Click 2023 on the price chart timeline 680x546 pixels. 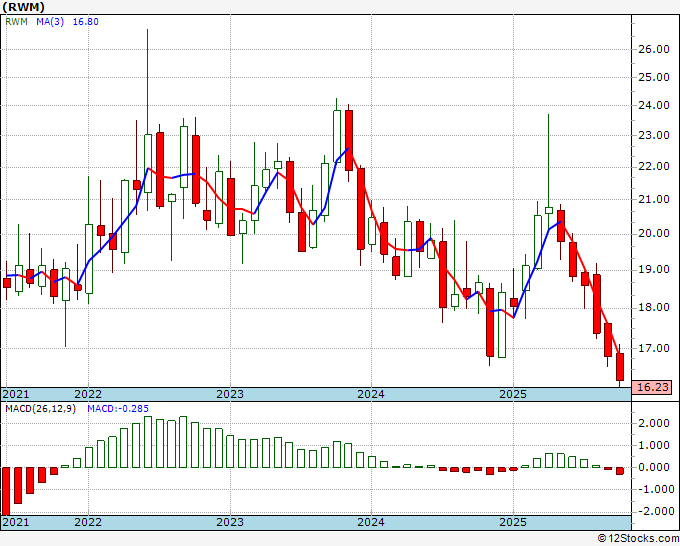tap(230, 394)
